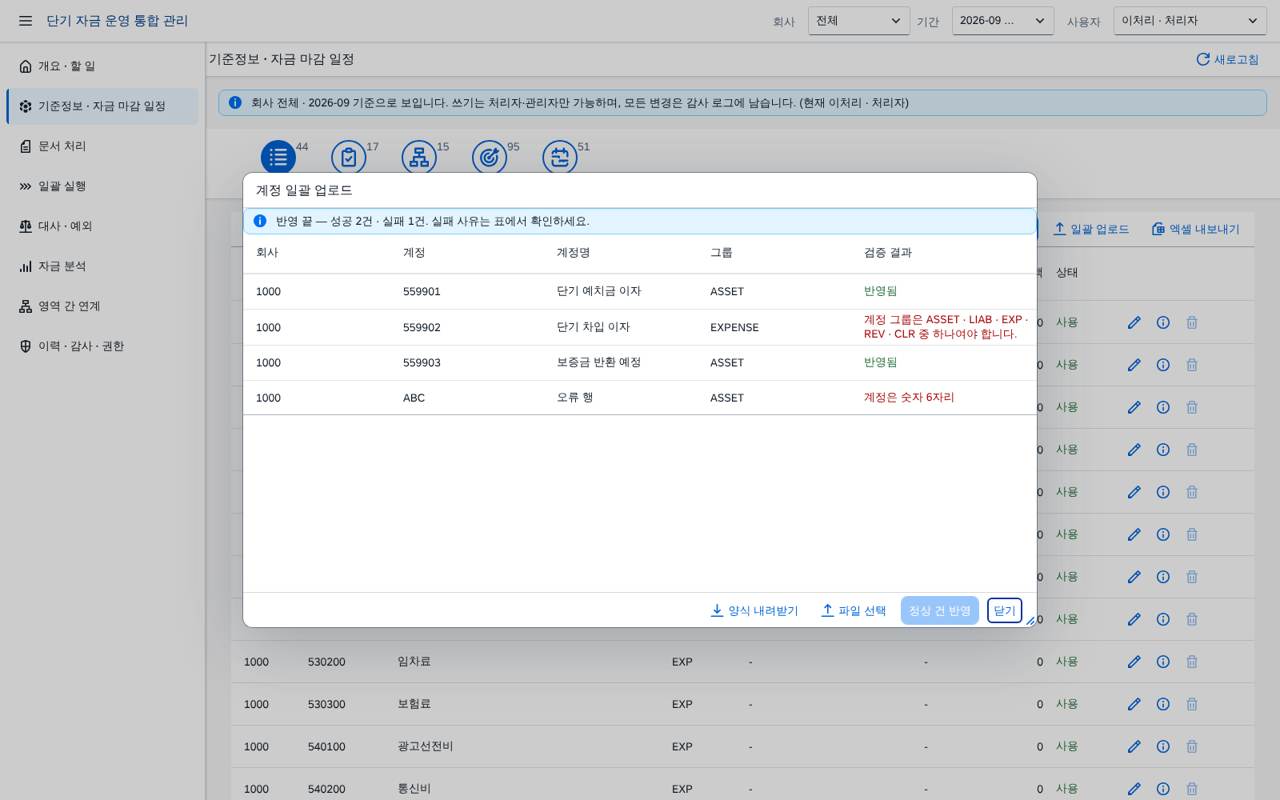Show info for the 530300 보험료 row
Screen dimensions: 1280x800
pyautogui.click(x=1163, y=704)
